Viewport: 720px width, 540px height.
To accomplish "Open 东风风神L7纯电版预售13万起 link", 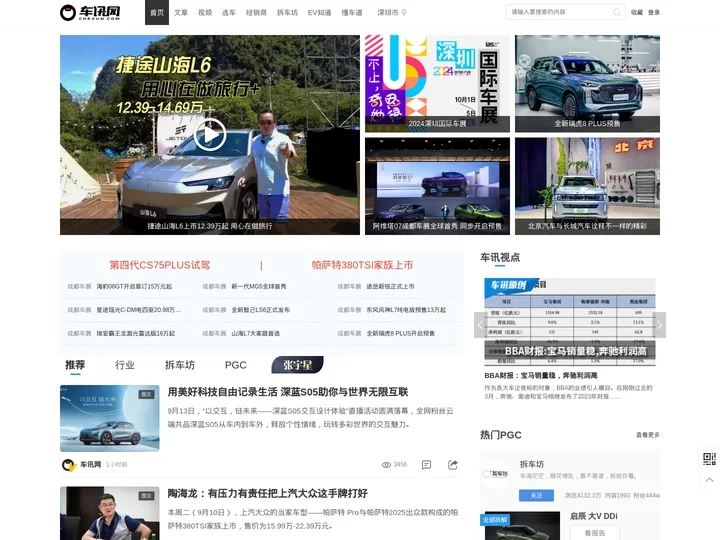I will tap(406, 310).
